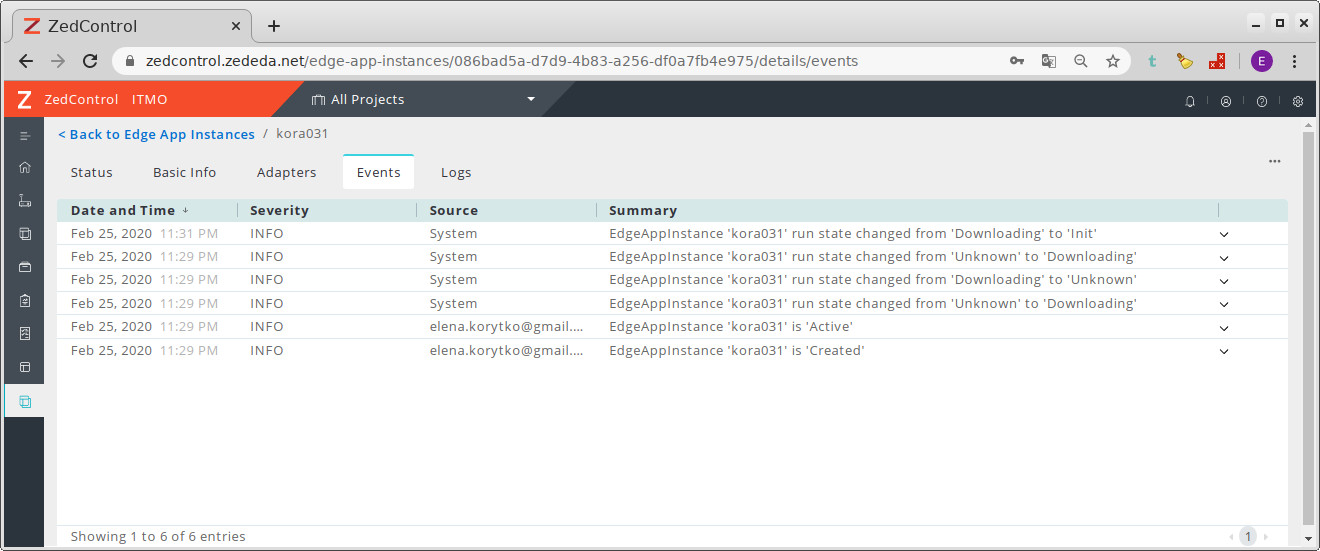Expand the 'Downloading' to 'Init' event row
The image size is (1320, 551).
coord(1223,234)
